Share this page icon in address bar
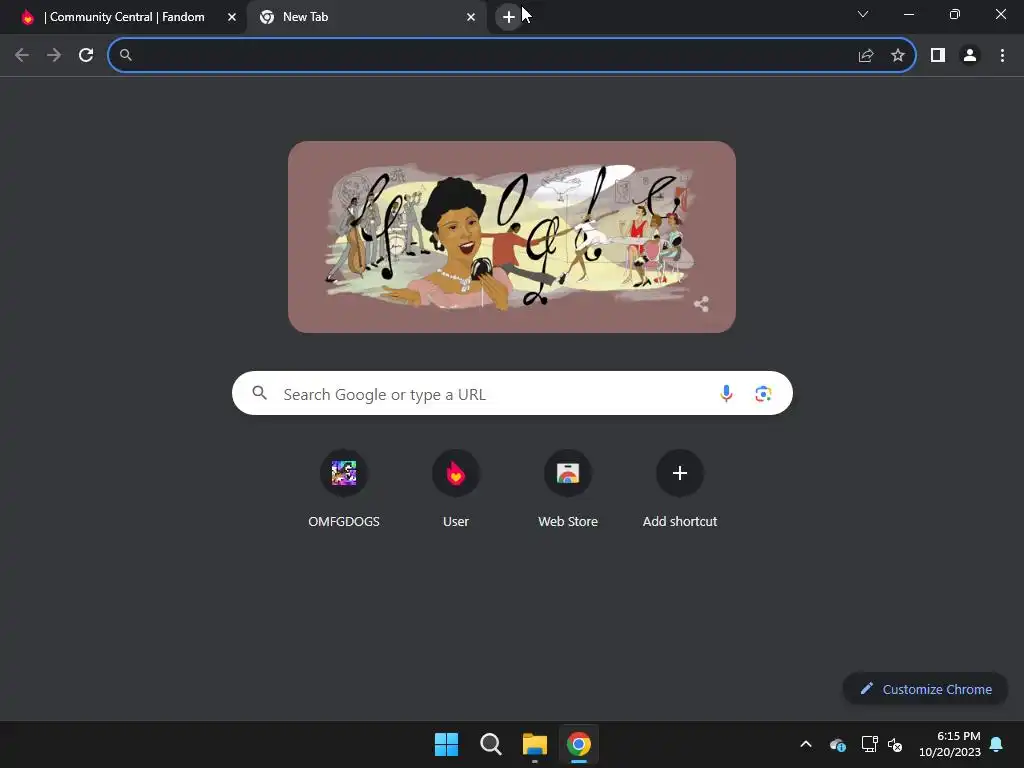 click(x=866, y=56)
